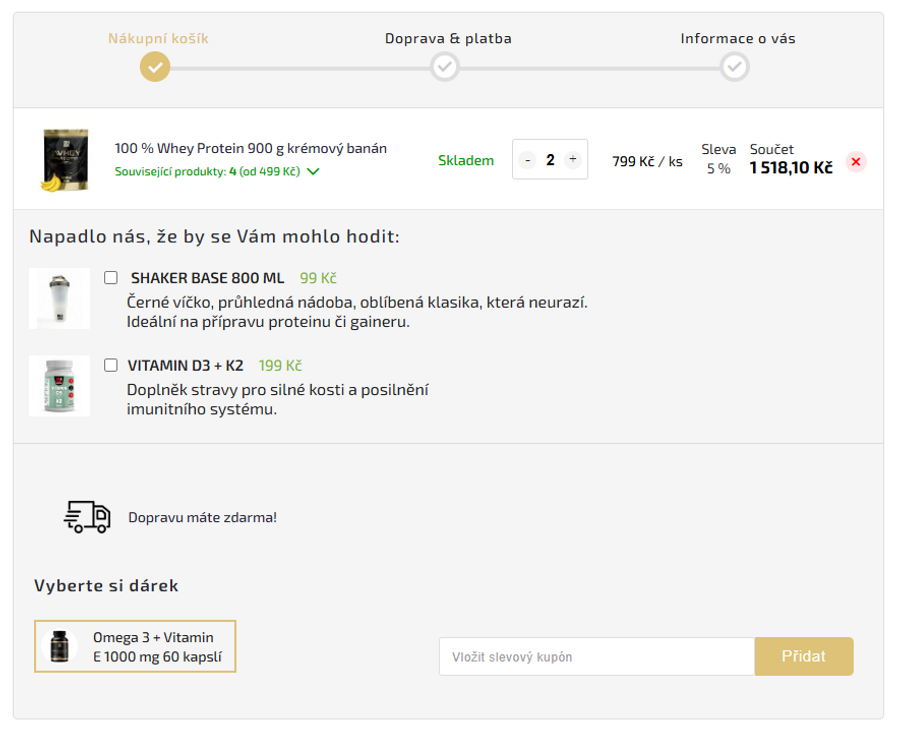
Task: Check the SHAKER BASE 800 ML checkbox
Action: [x=111, y=278]
